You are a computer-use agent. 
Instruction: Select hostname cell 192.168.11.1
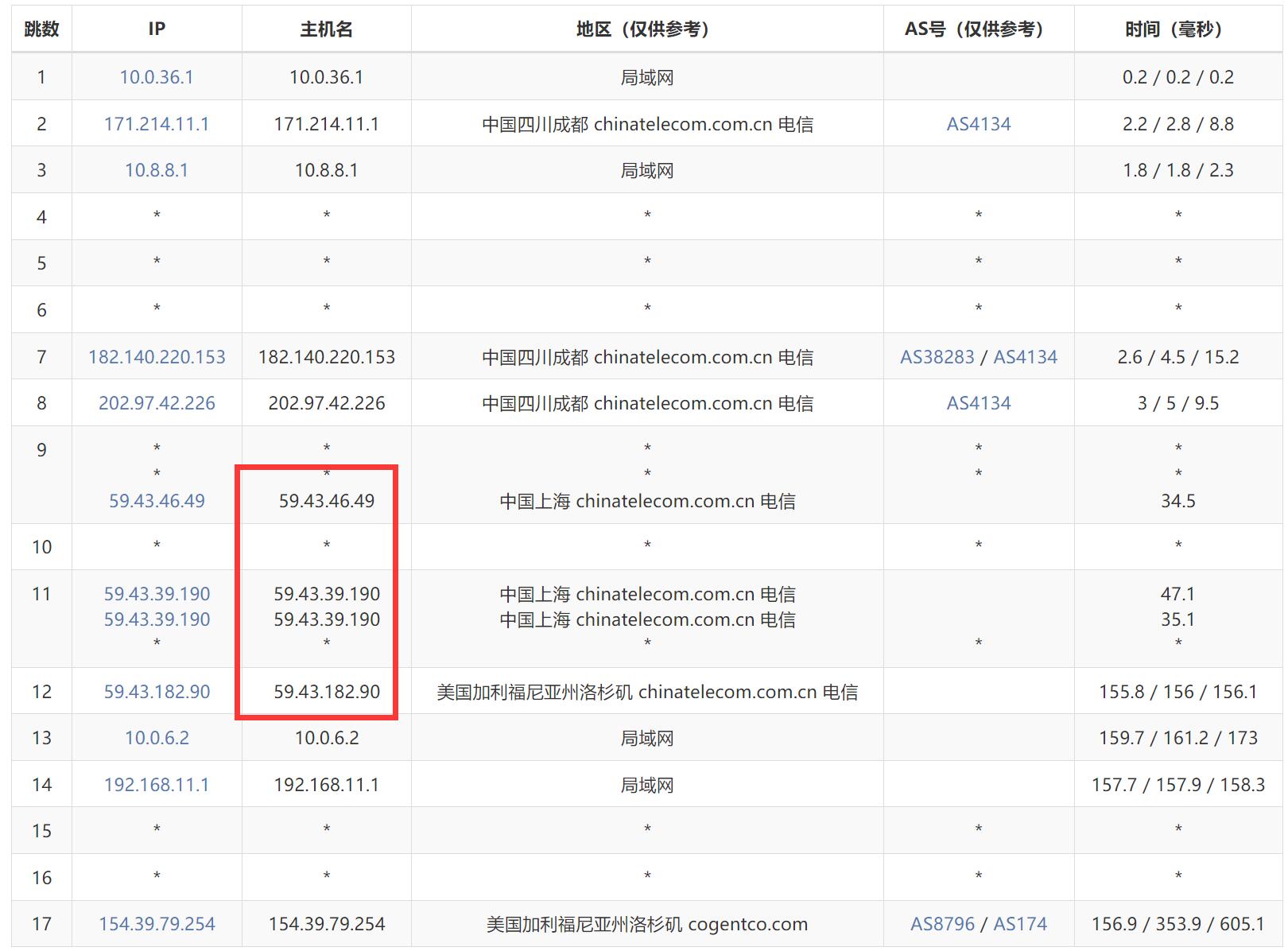[x=327, y=785]
